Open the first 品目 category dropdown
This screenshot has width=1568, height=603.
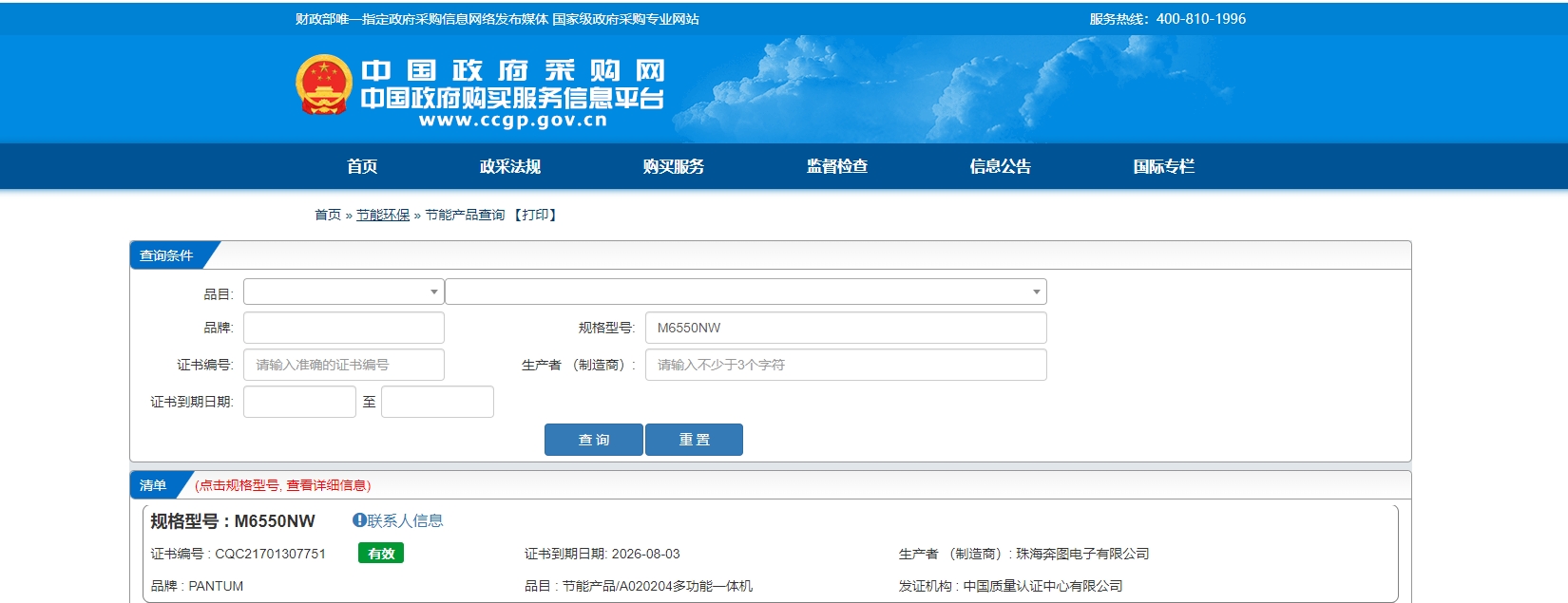[343, 292]
